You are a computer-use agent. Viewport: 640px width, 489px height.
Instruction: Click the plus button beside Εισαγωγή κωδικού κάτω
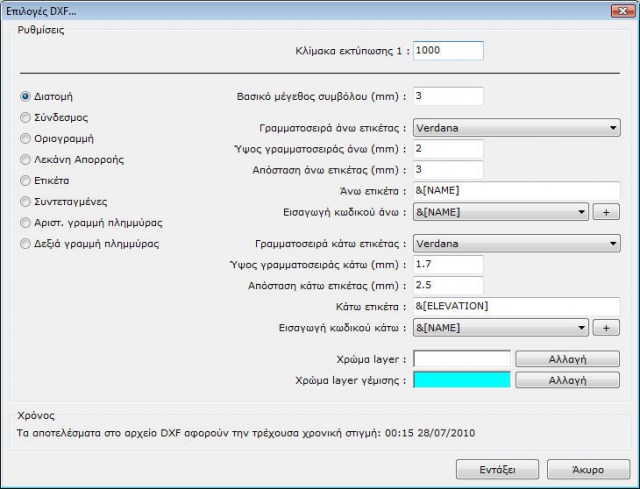[606, 328]
